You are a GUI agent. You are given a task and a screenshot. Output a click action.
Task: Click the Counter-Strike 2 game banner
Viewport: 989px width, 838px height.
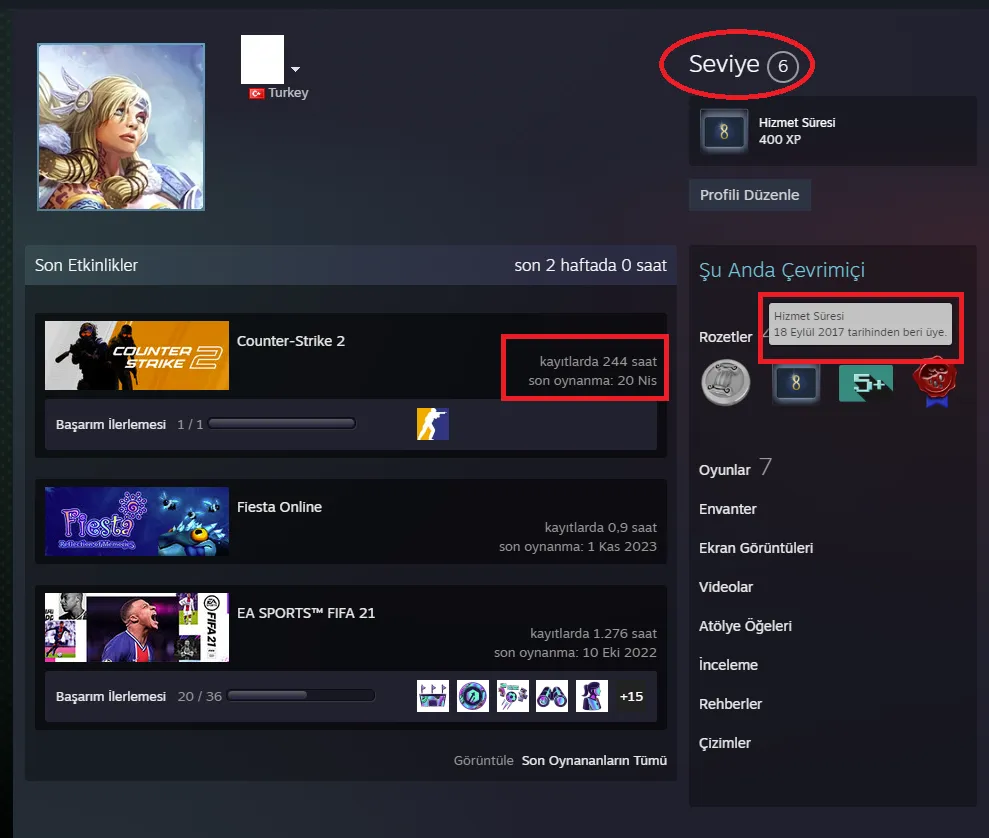tap(137, 355)
